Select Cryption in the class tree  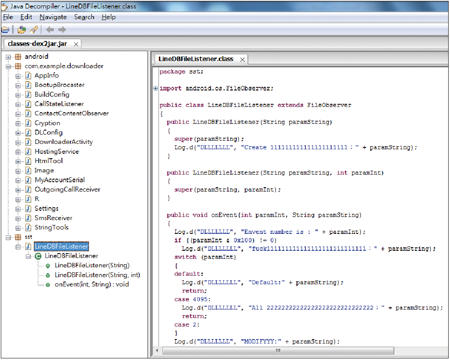(x=47, y=123)
